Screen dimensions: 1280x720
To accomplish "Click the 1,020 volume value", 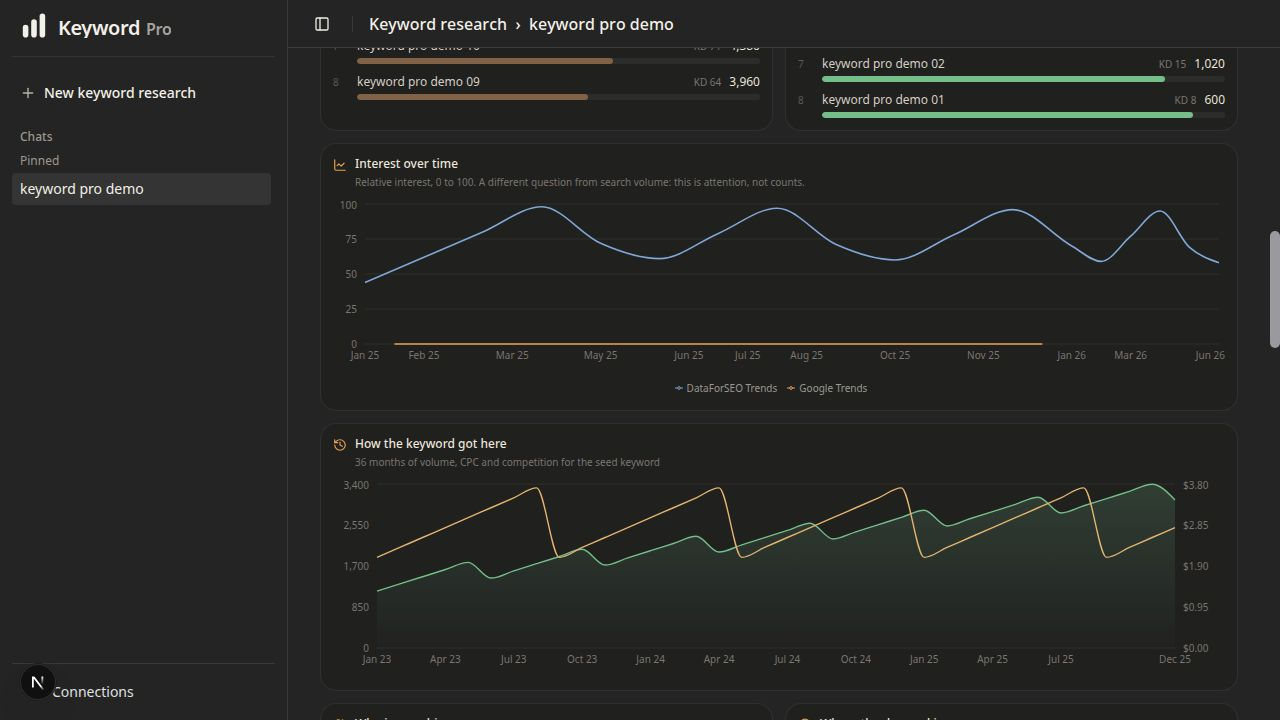I will click(x=1209, y=64).
